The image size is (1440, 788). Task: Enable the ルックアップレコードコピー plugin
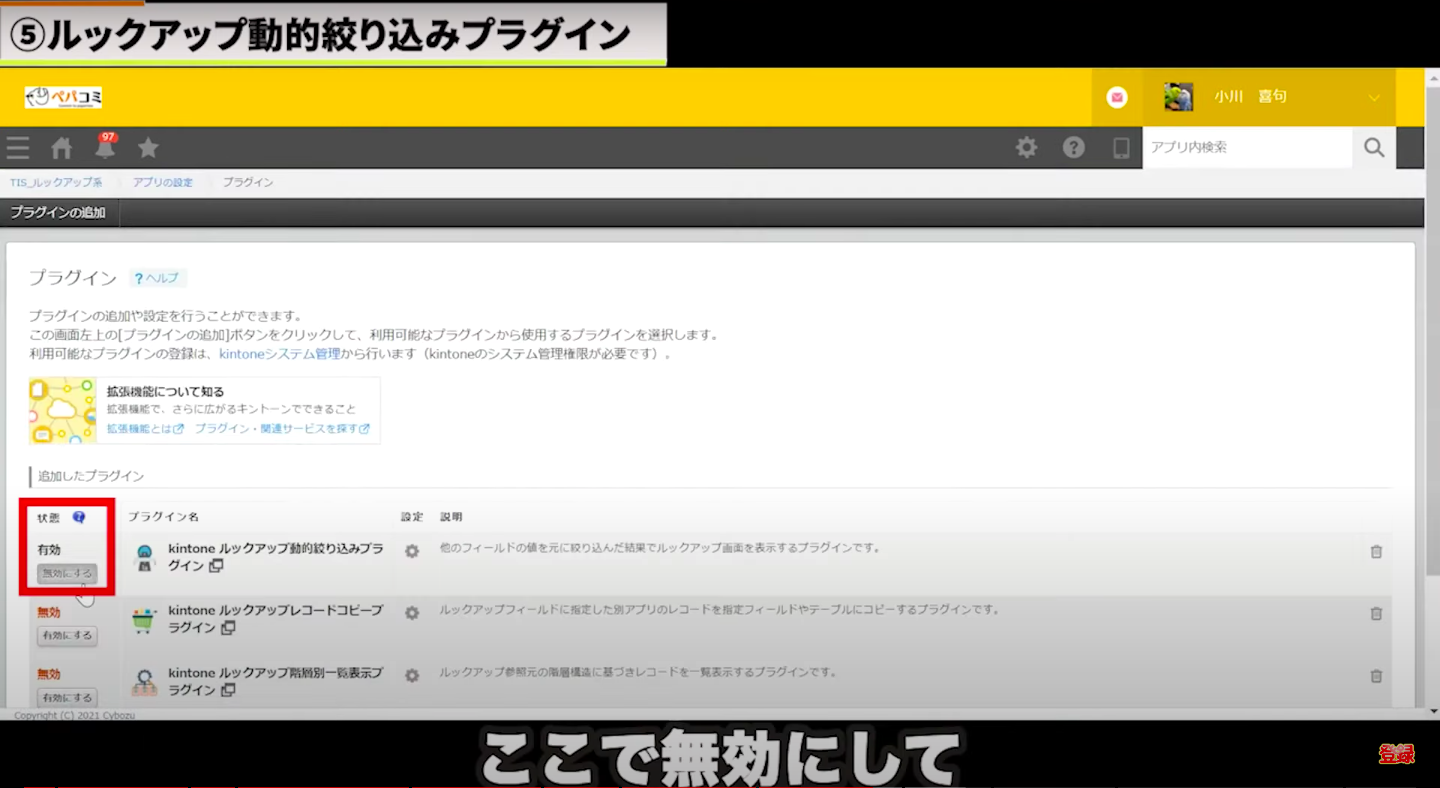(66, 635)
